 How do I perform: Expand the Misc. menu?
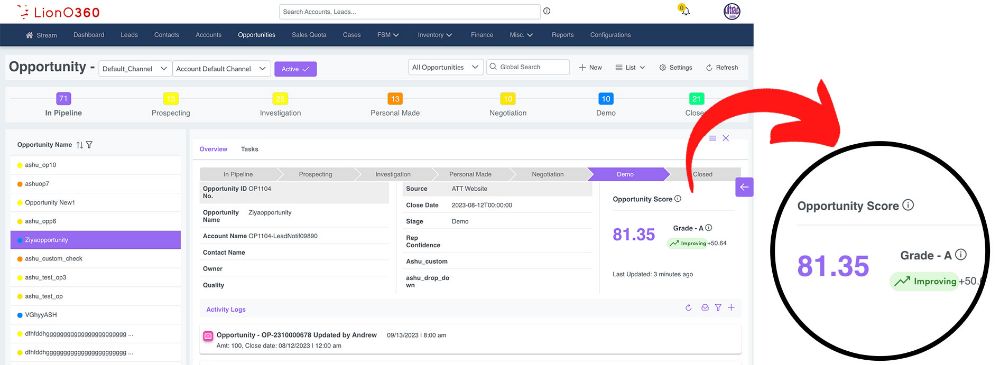[521, 35]
